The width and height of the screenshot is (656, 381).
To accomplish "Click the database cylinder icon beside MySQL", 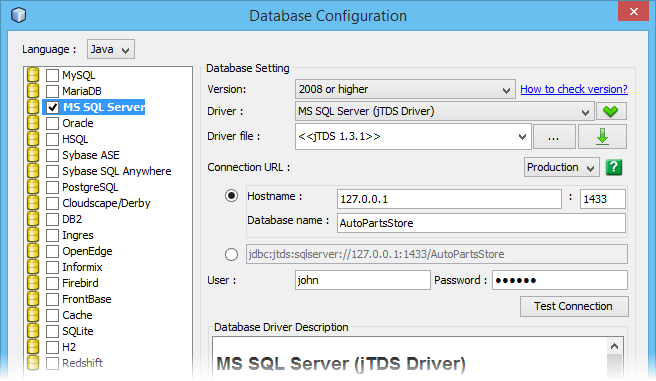I will click(x=33, y=75).
